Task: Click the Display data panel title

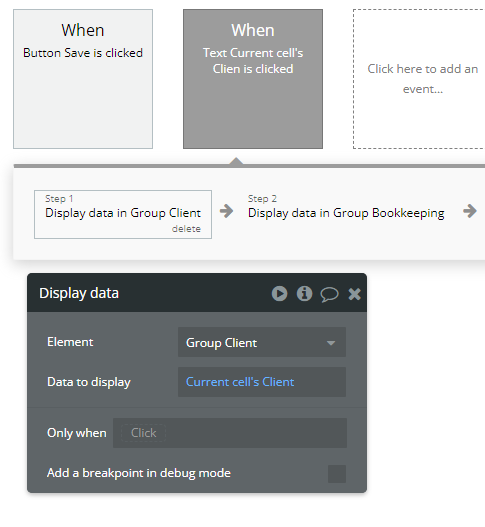Action: coord(79,293)
